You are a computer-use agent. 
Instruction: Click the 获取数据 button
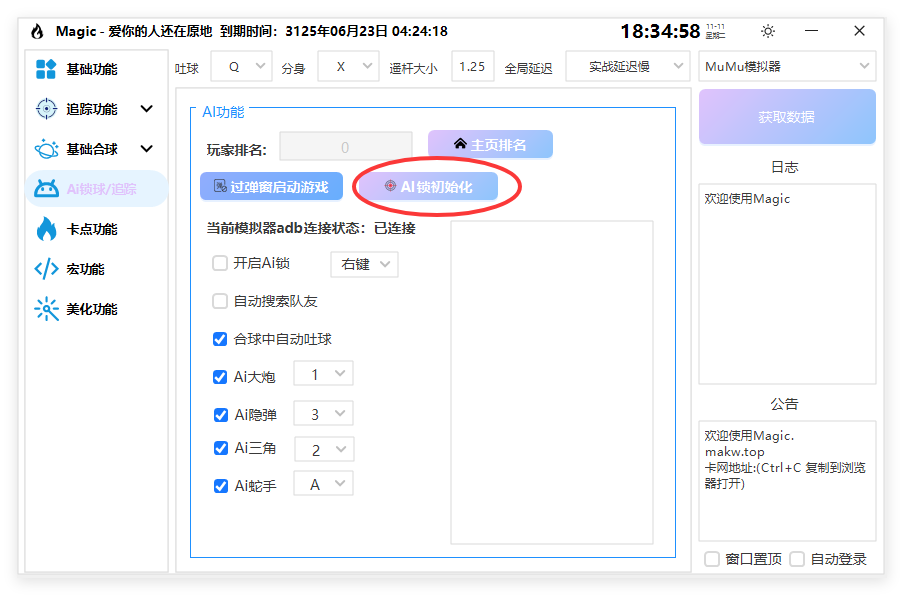[x=786, y=117]
